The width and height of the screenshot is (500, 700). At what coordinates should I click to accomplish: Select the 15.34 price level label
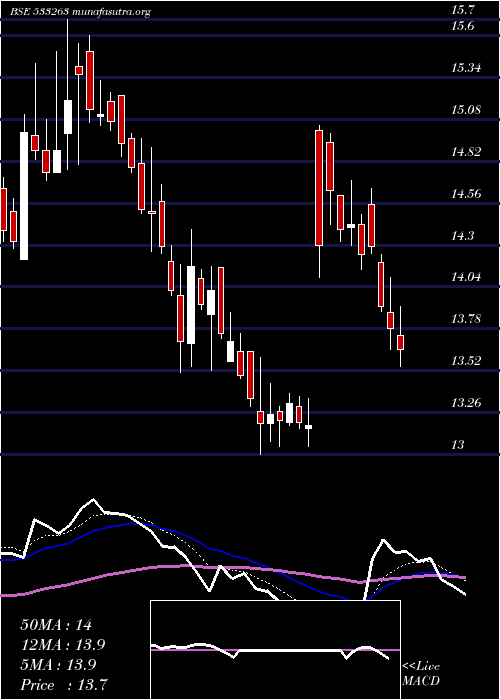(x=466, y=68)
